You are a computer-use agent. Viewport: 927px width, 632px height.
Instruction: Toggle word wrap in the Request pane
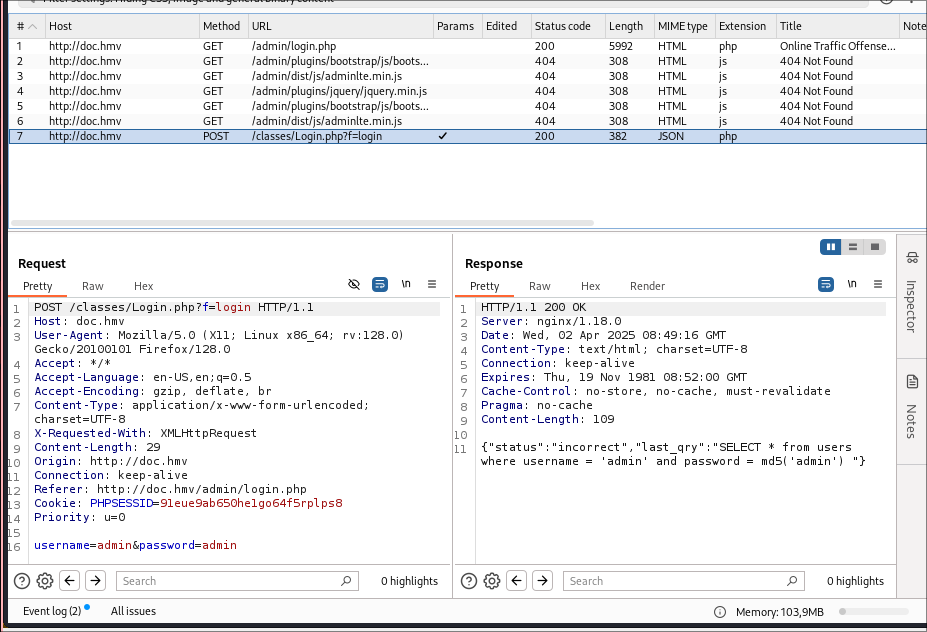[380, 284]
